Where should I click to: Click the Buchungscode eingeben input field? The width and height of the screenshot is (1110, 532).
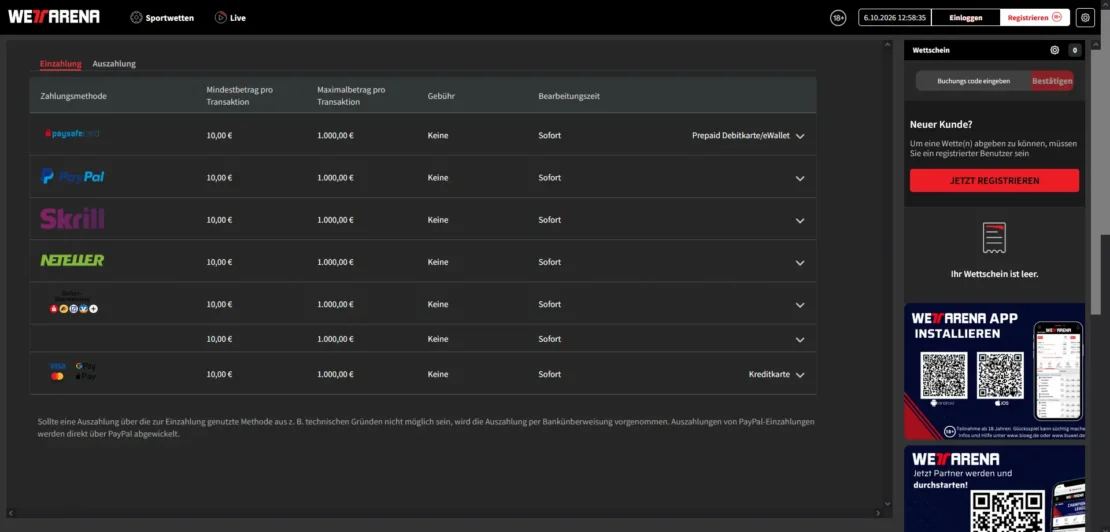tap(973, 81)
